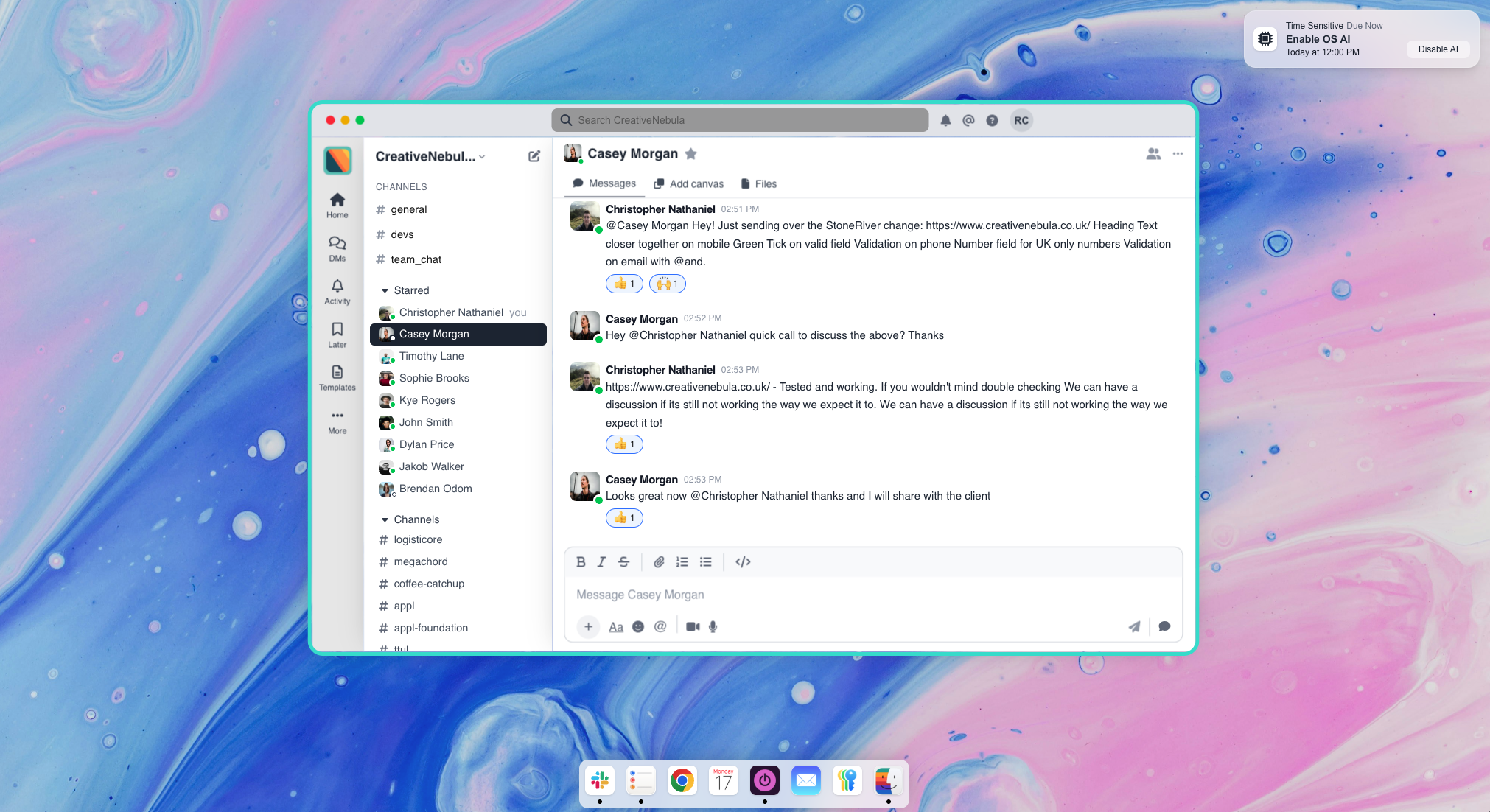Switch to the Files tab
This screenshot has width=1490, height=812.
(x=758, y=183)
